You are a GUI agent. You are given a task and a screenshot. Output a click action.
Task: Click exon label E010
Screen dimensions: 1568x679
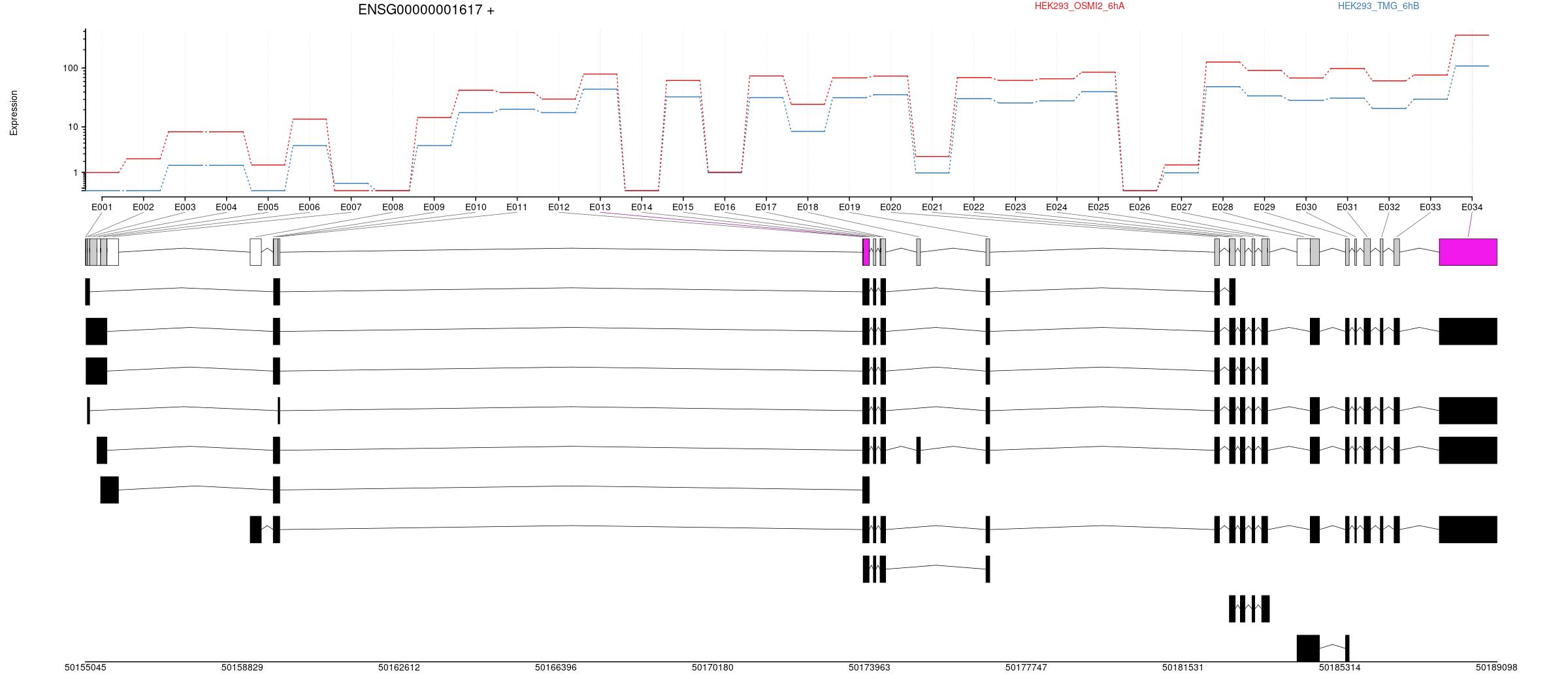pyautogui.click(x=476, y=207)
